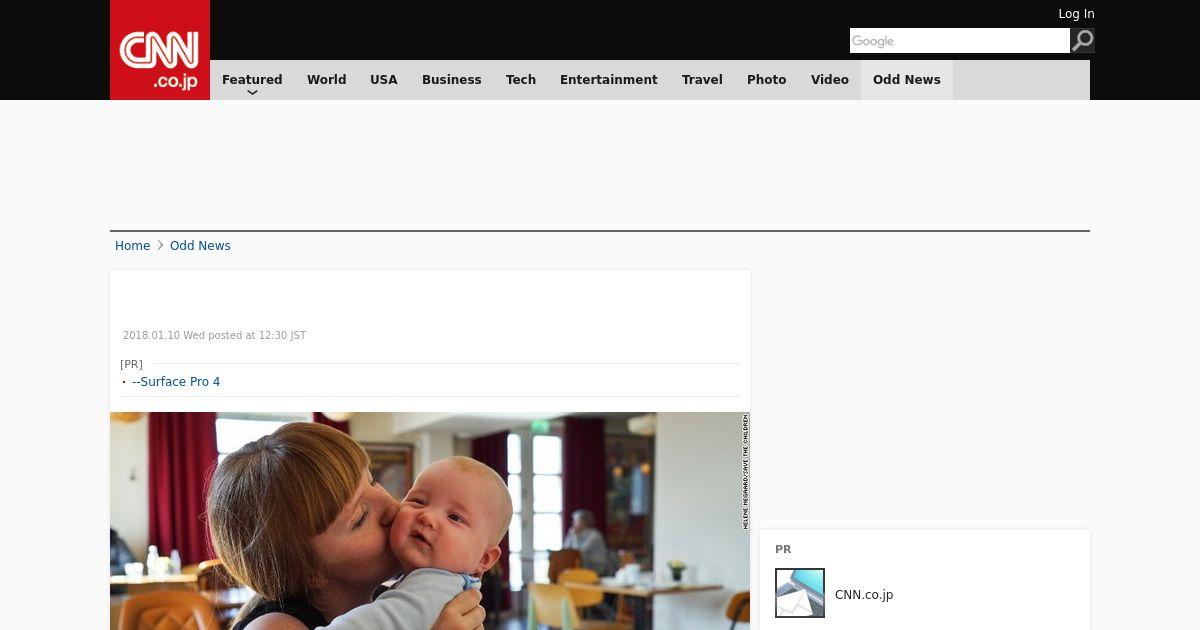Click the article photo of mother and baby

point(430,521)
